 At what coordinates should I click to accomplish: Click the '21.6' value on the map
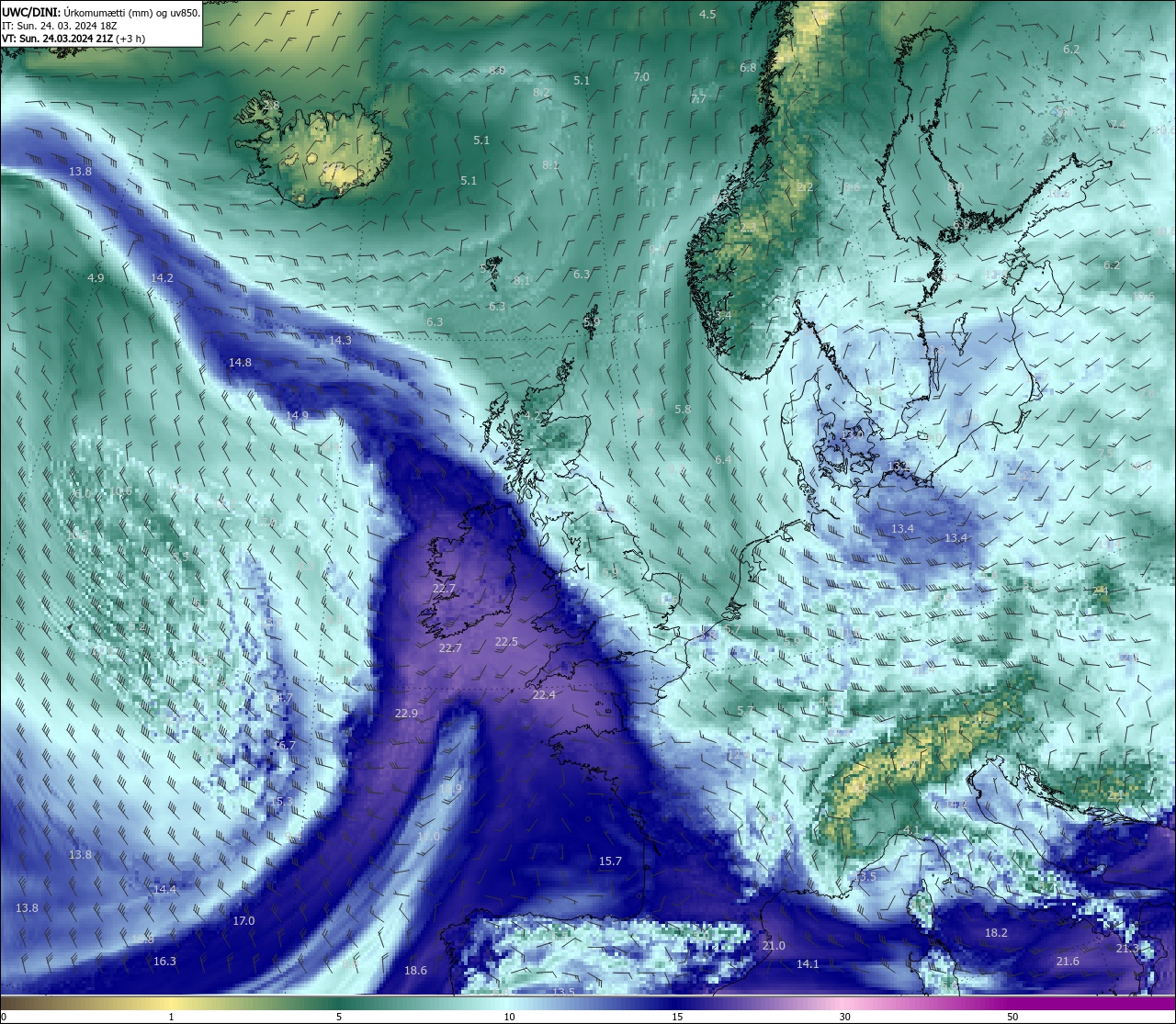click(x=1067, y=962)
